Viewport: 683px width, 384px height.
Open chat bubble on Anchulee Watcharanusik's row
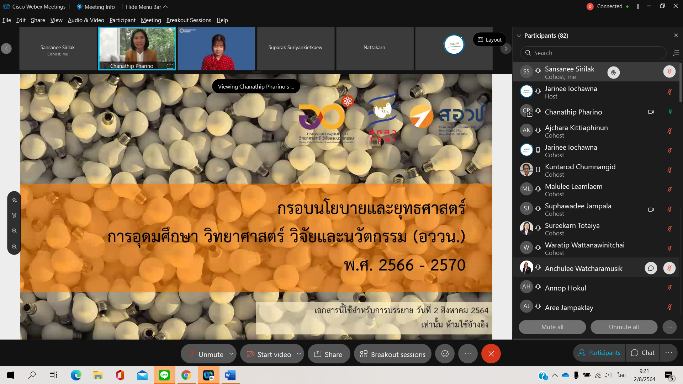pos(651,268)
